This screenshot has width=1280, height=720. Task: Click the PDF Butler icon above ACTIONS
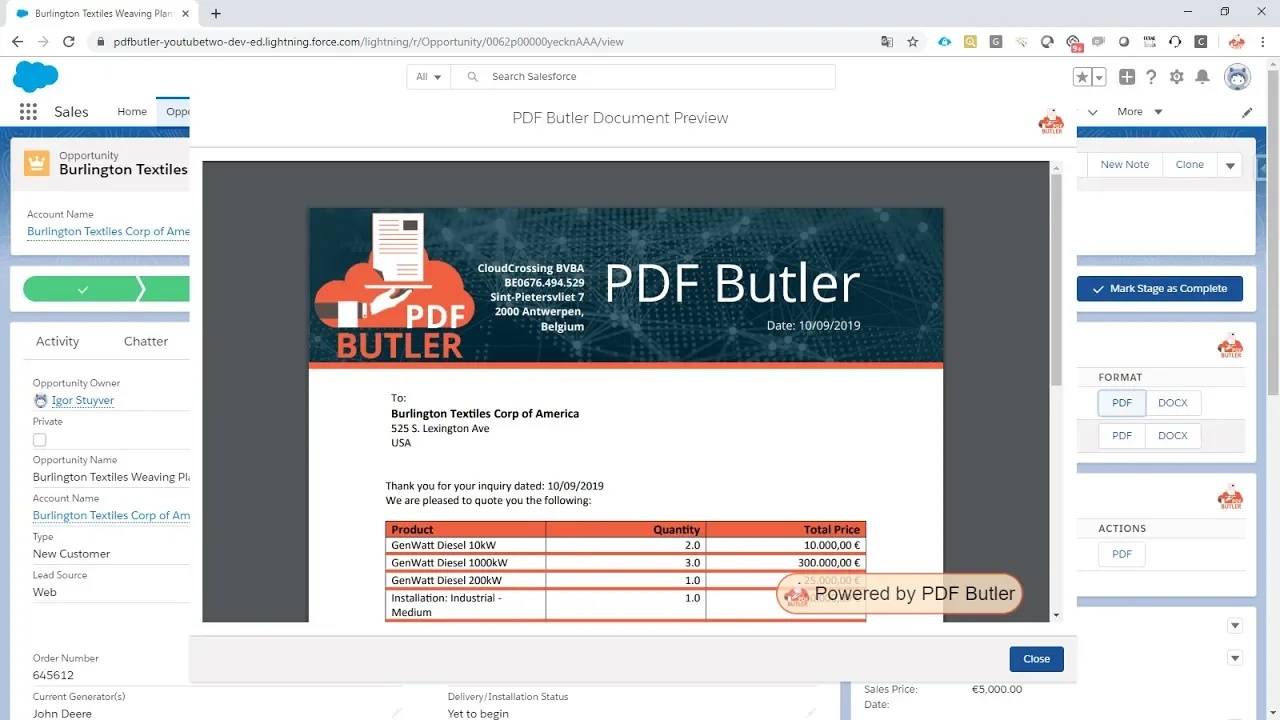click(x=1230, y=497)
